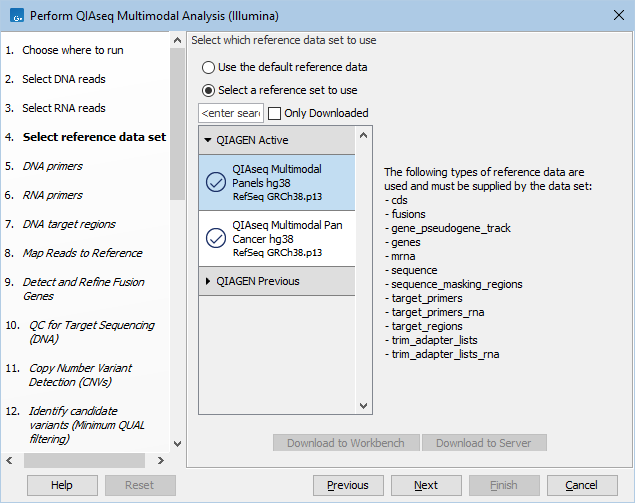Click the disabled Reset button
This screenshot has height=503, width=635.
(140, 485)
